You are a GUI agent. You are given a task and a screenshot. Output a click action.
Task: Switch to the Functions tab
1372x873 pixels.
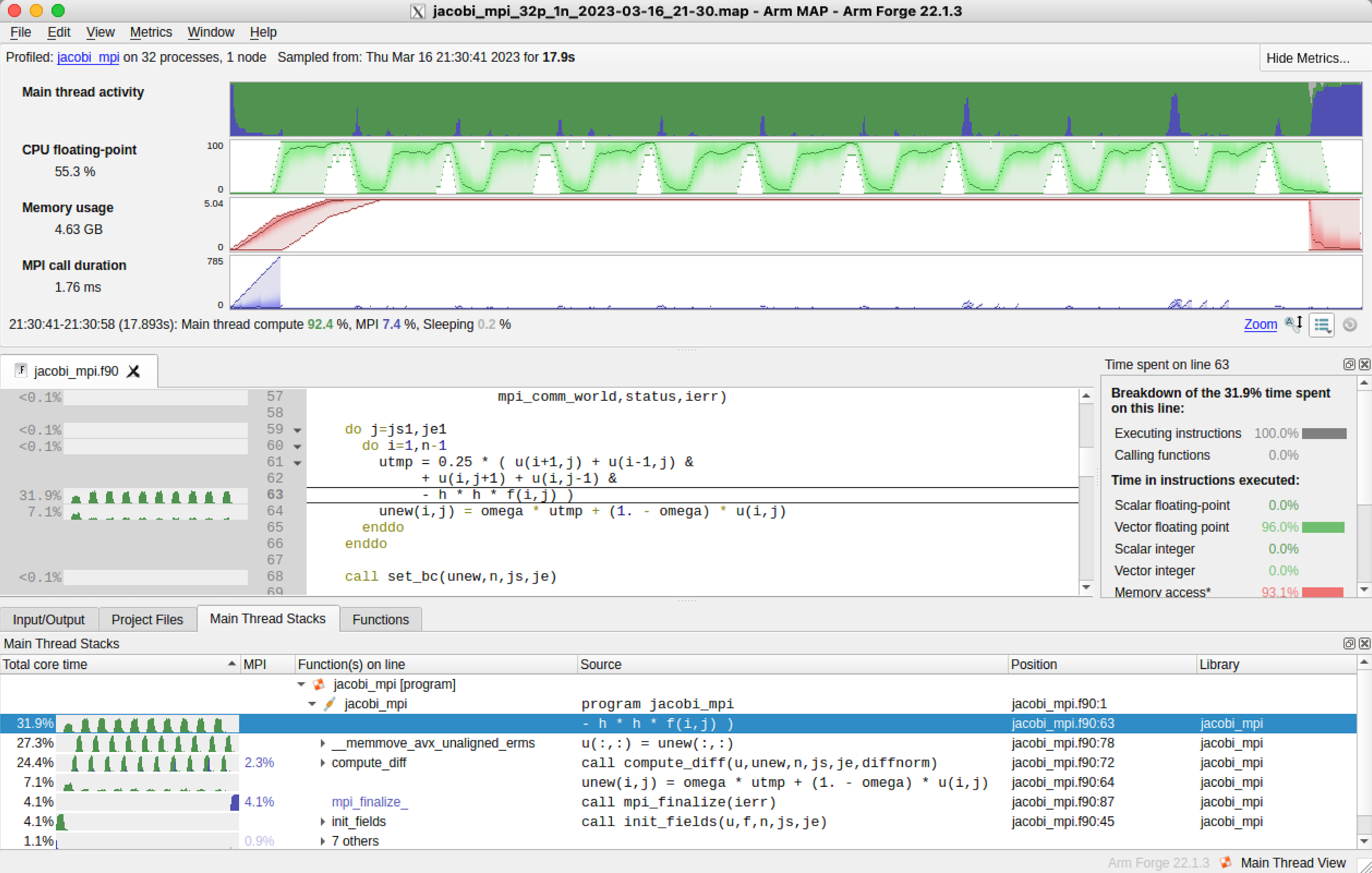(380, 619)
